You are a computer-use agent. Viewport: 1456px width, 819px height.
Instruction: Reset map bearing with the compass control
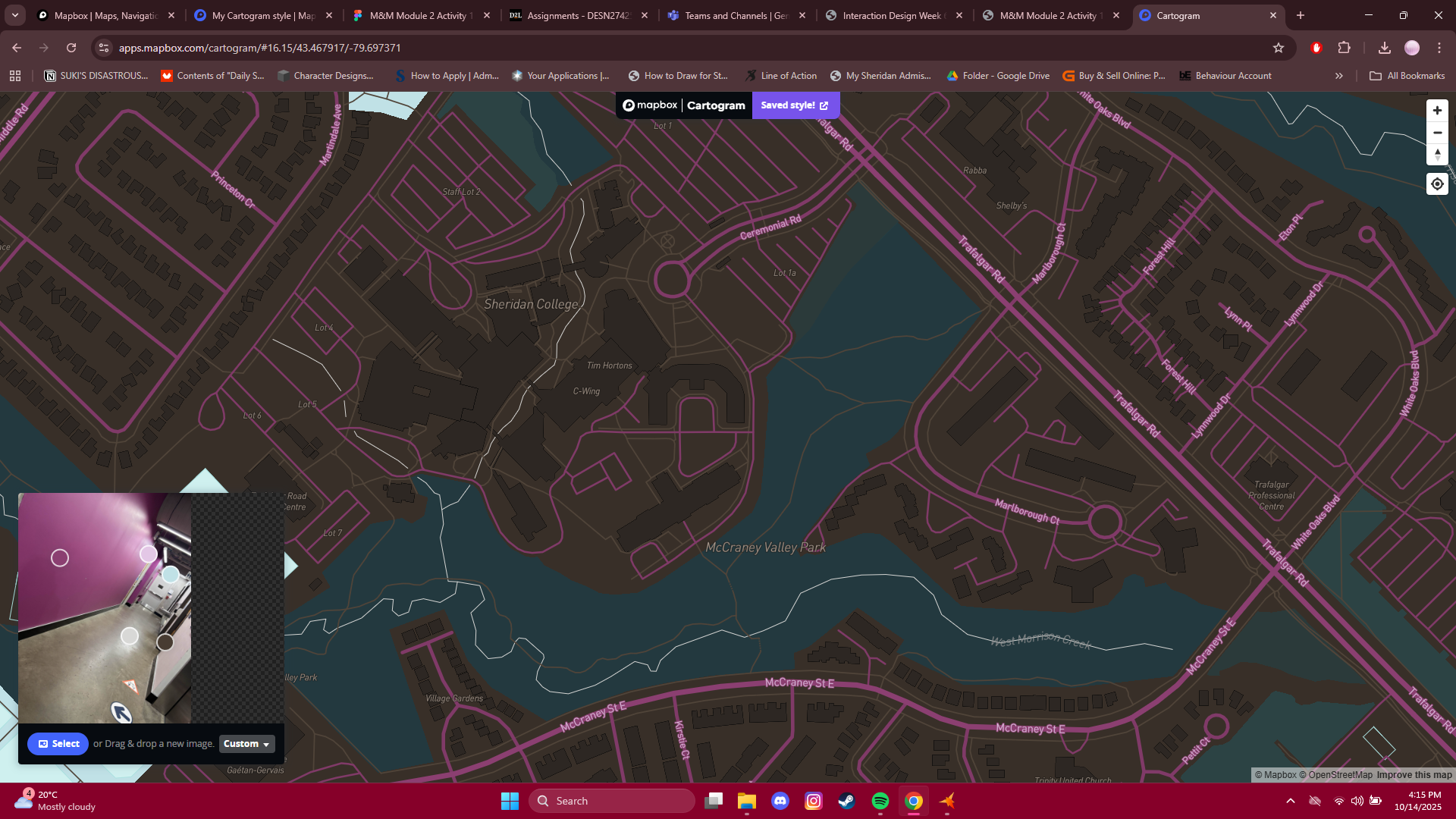tap(1437, 154)
